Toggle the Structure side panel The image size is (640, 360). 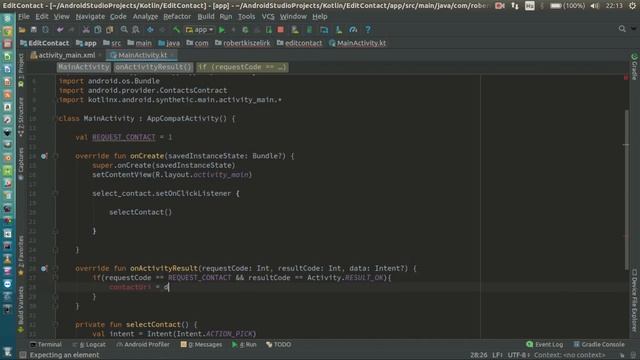click(x=21, y=118)
